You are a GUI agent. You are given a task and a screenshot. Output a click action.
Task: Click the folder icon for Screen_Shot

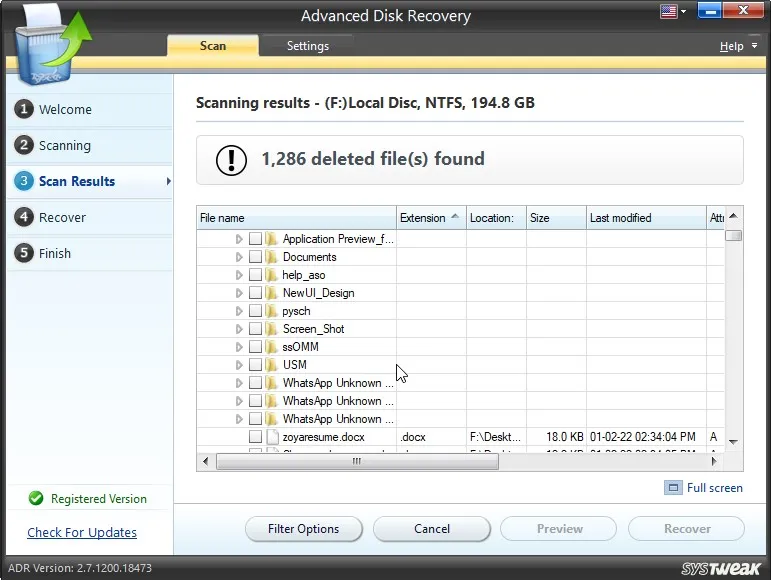tap(271, 329)
